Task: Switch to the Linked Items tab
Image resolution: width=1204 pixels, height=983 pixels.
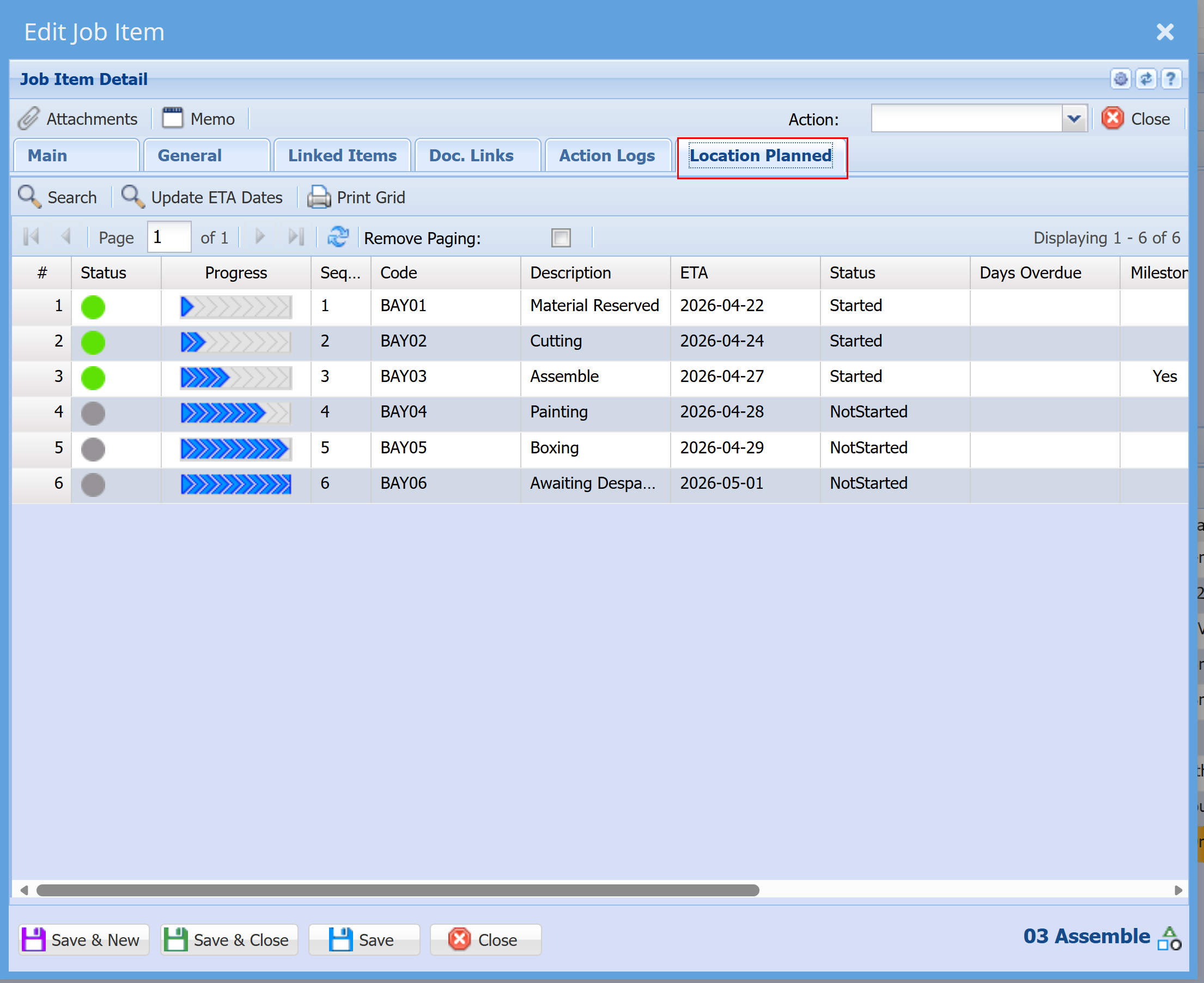Action: pos(342,155)
